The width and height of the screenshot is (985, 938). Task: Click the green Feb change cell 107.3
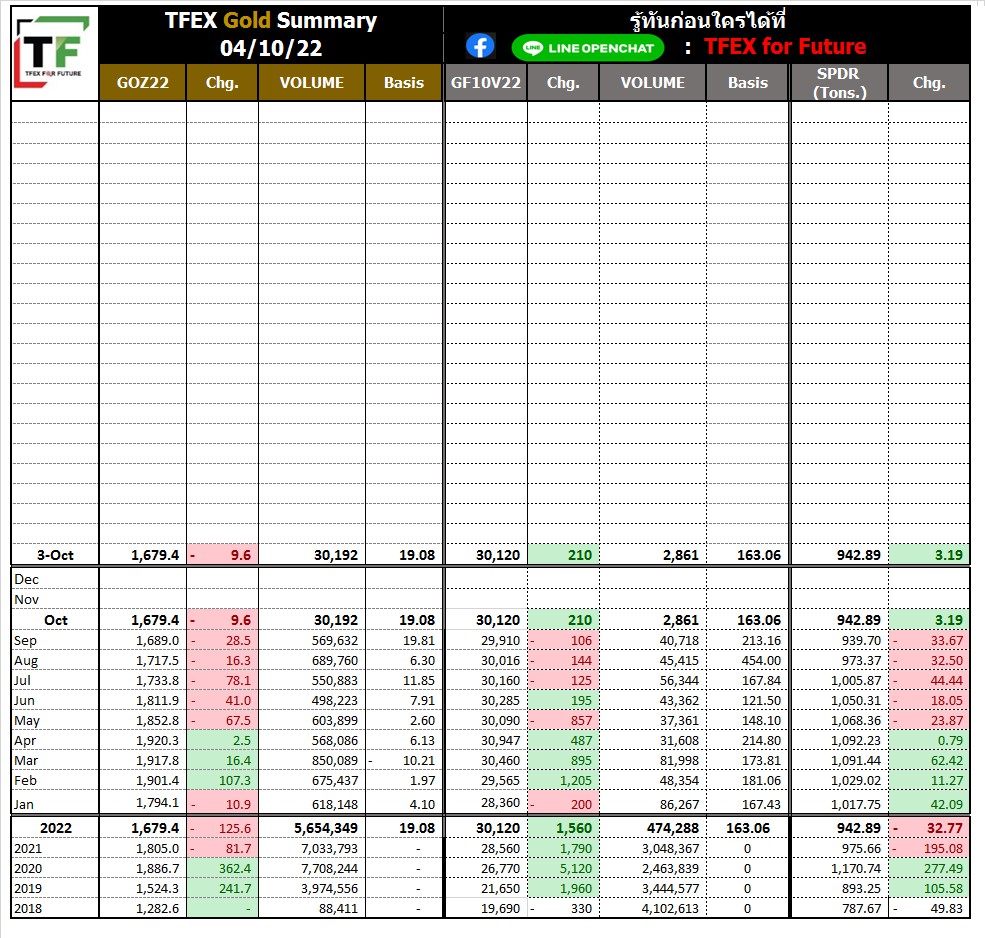(222, 781)
